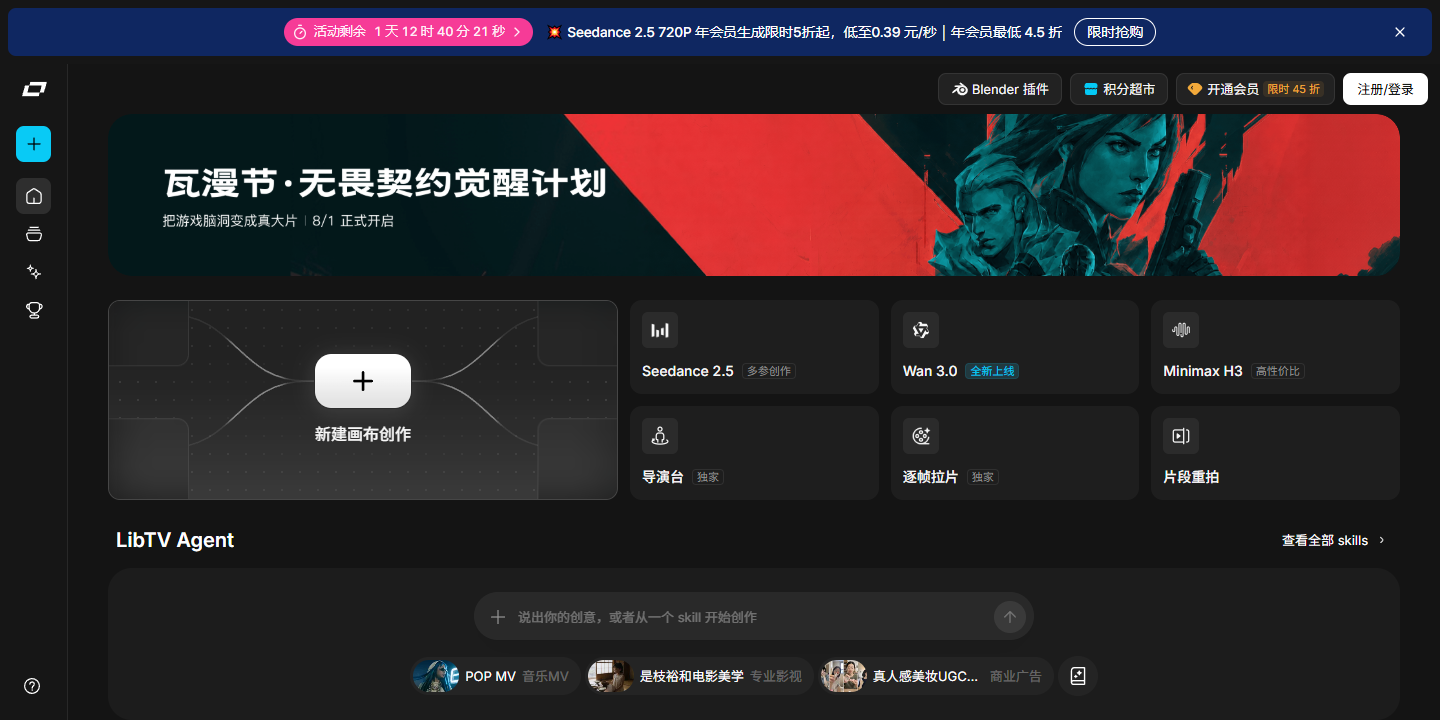Screen dimensions: 1440x720
Task: Click the Wan 3.0 title text
Action: tap(930, 371)
